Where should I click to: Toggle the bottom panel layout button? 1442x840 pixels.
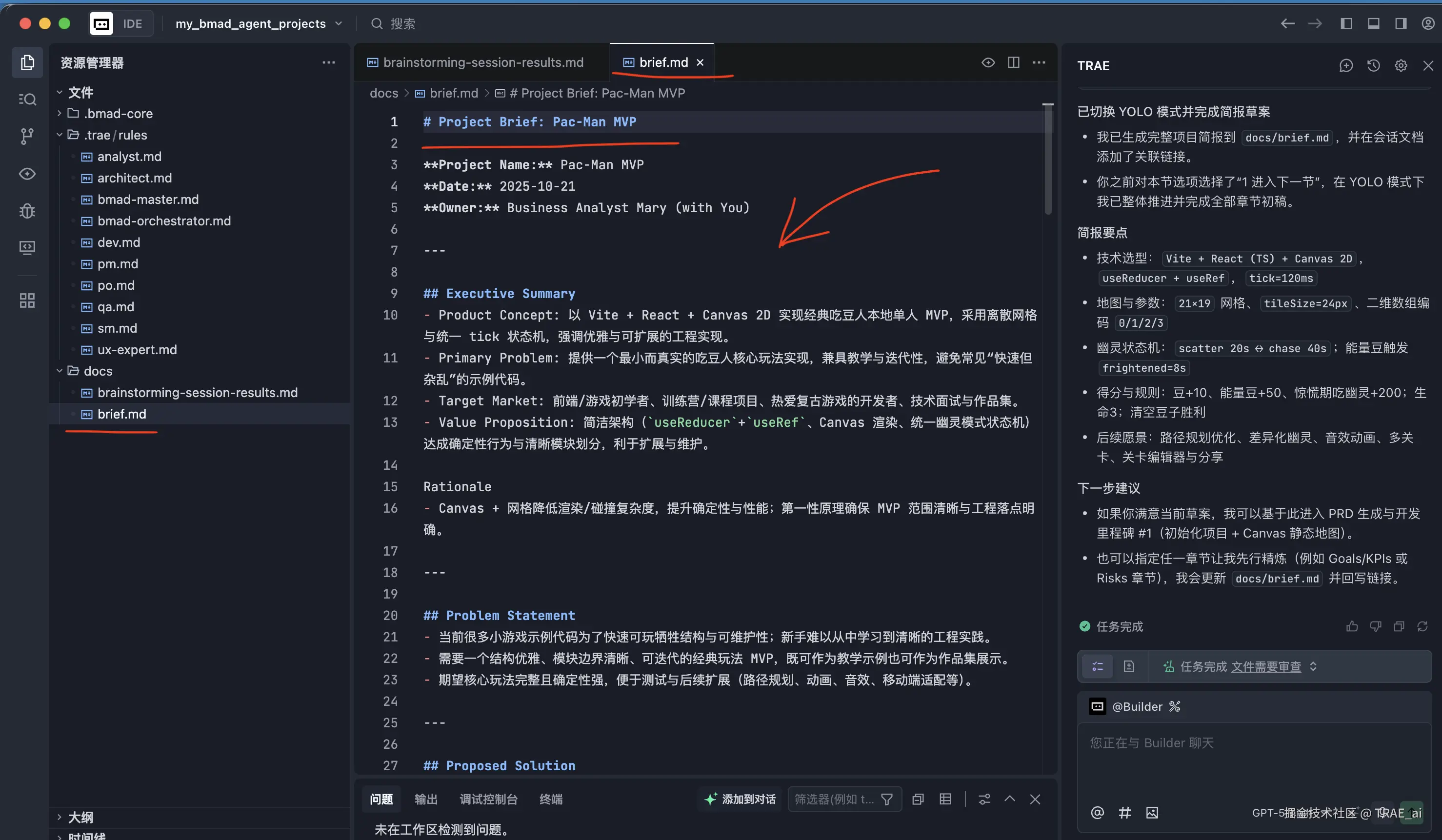tap(1373, 23)
